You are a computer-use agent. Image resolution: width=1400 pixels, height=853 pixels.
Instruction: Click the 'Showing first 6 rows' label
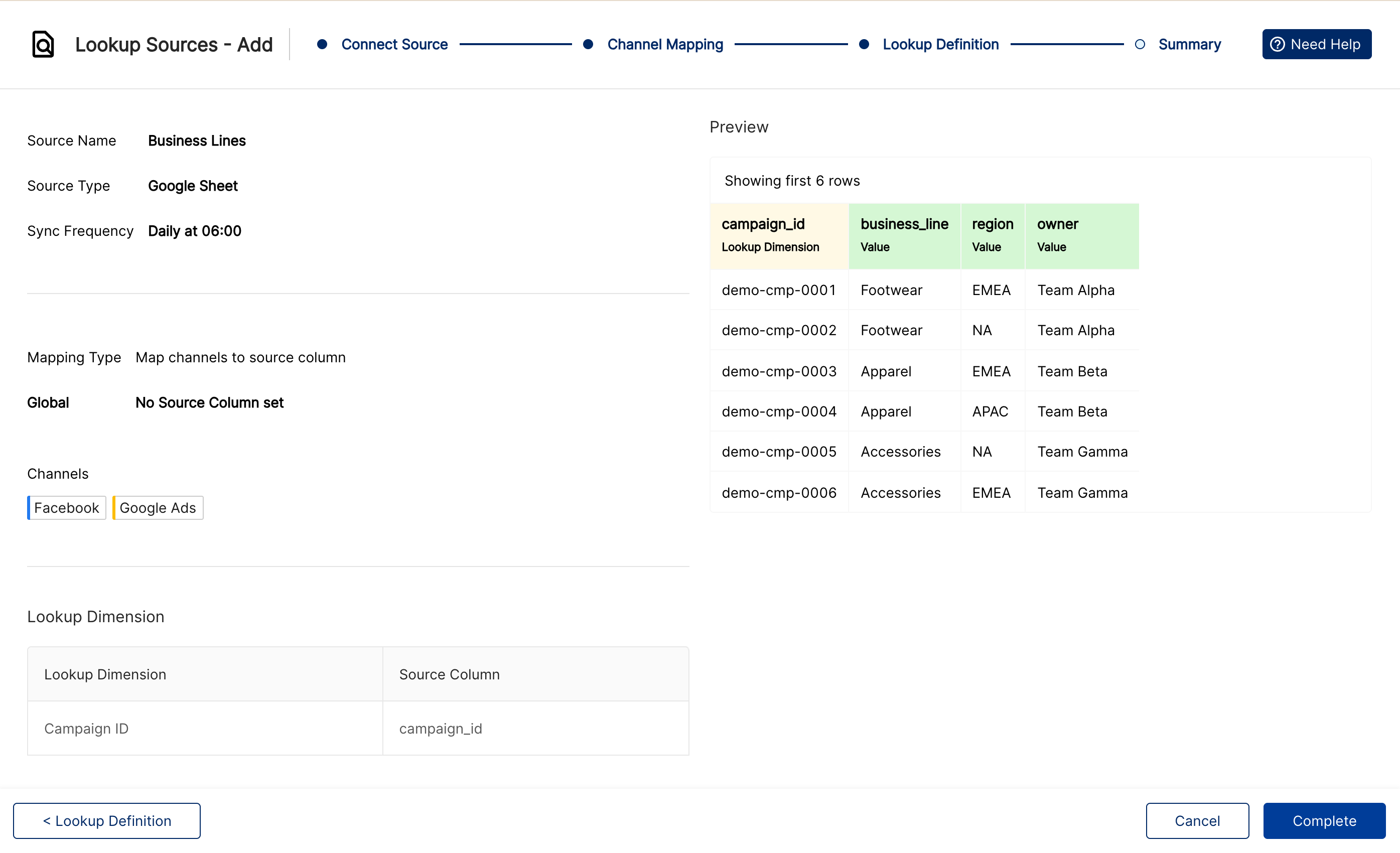point(792,181)
